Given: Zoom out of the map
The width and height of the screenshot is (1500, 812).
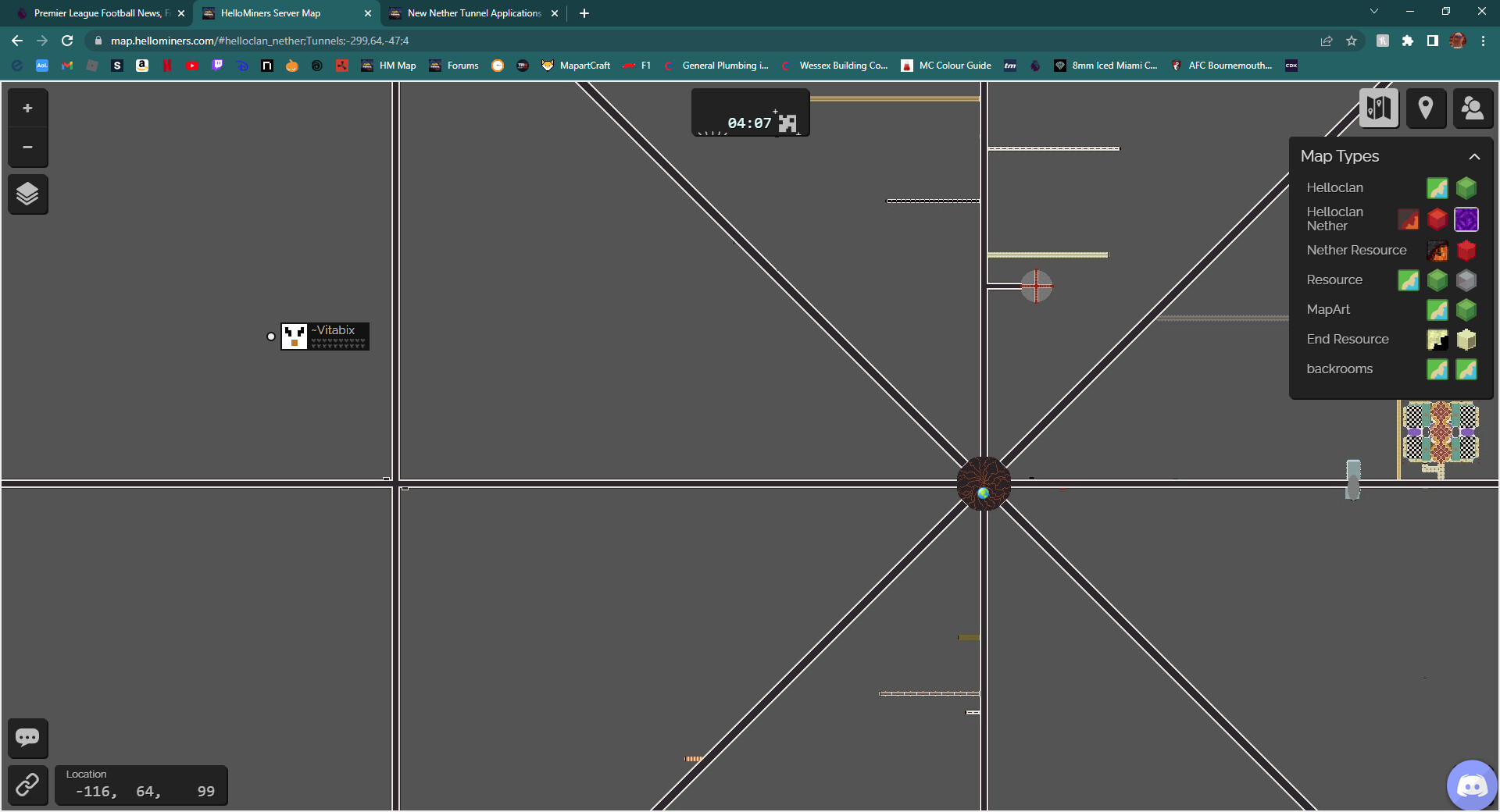Looking at the screenshot, I should [27, 148].
